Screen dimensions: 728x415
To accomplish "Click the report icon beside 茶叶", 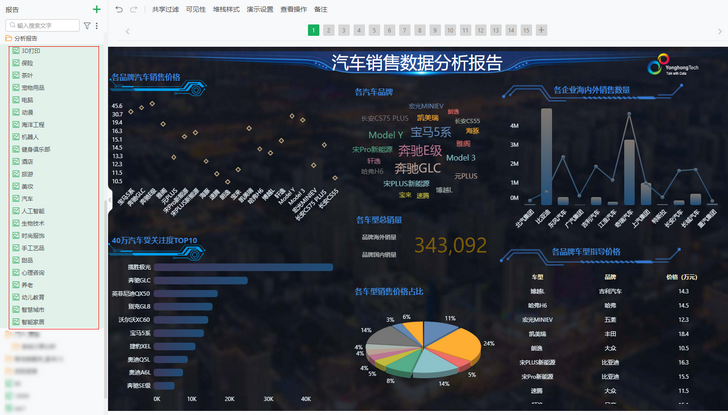I will click(16, 75).
